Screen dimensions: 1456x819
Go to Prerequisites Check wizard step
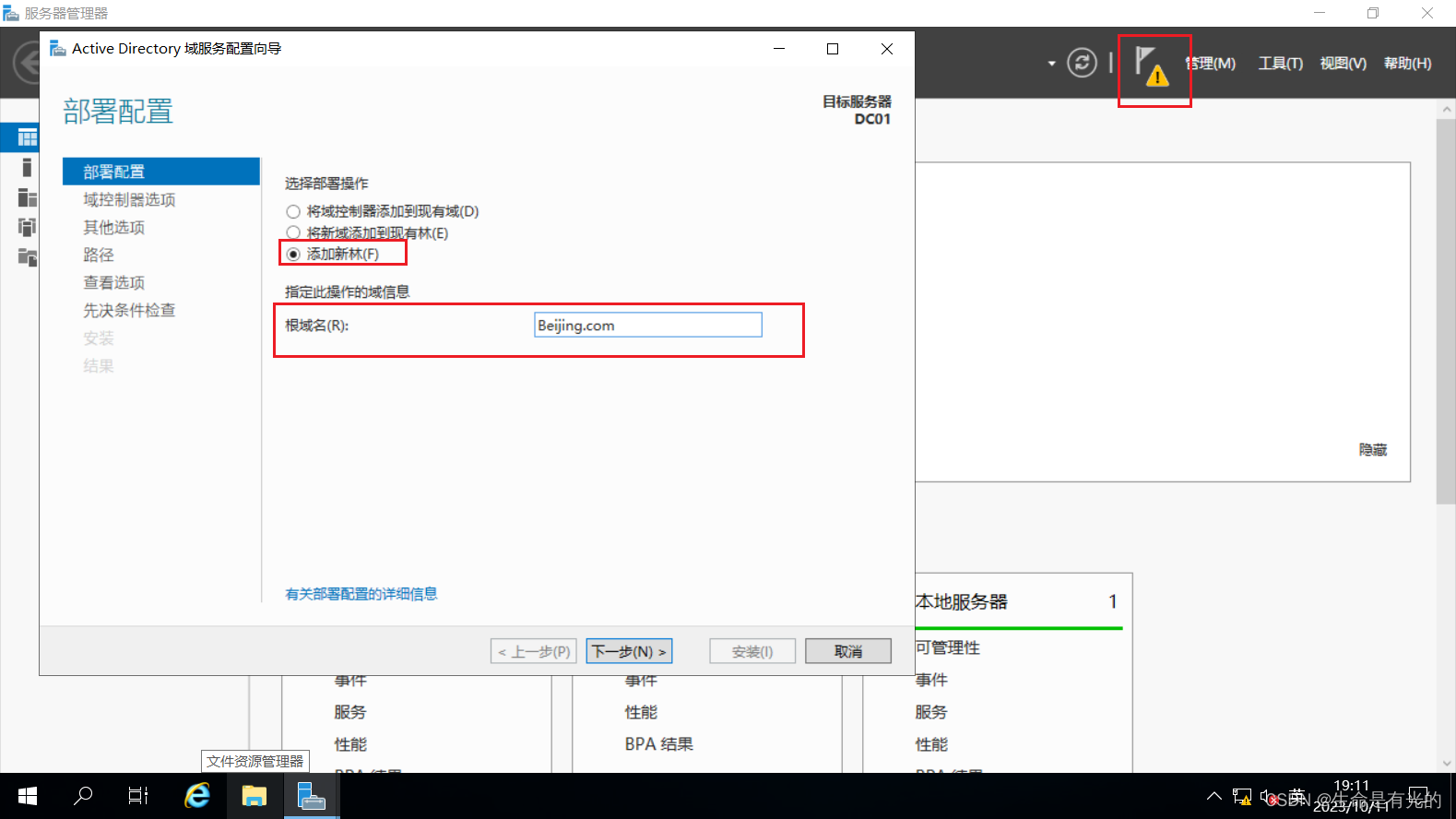pyautogui.click(x=129, y=310)
